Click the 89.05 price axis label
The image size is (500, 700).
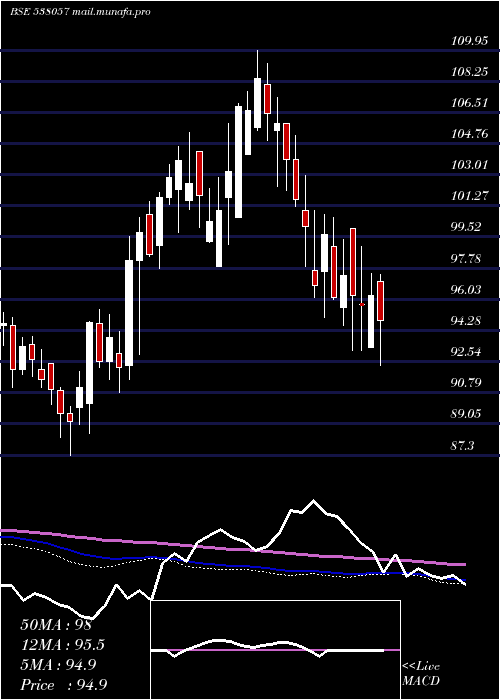467,414
